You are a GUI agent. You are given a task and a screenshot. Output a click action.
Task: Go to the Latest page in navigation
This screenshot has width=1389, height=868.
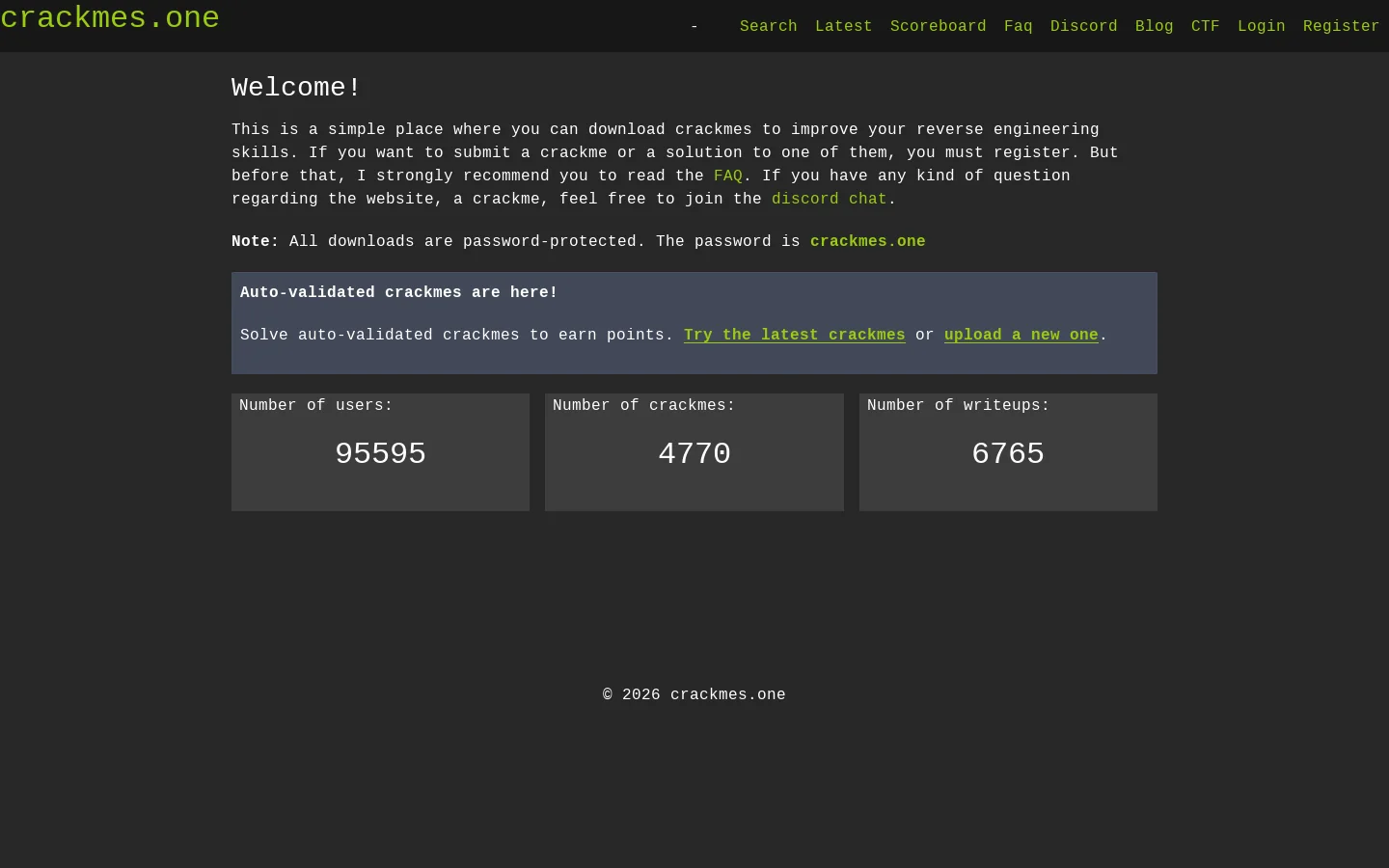tap(844, 26)
